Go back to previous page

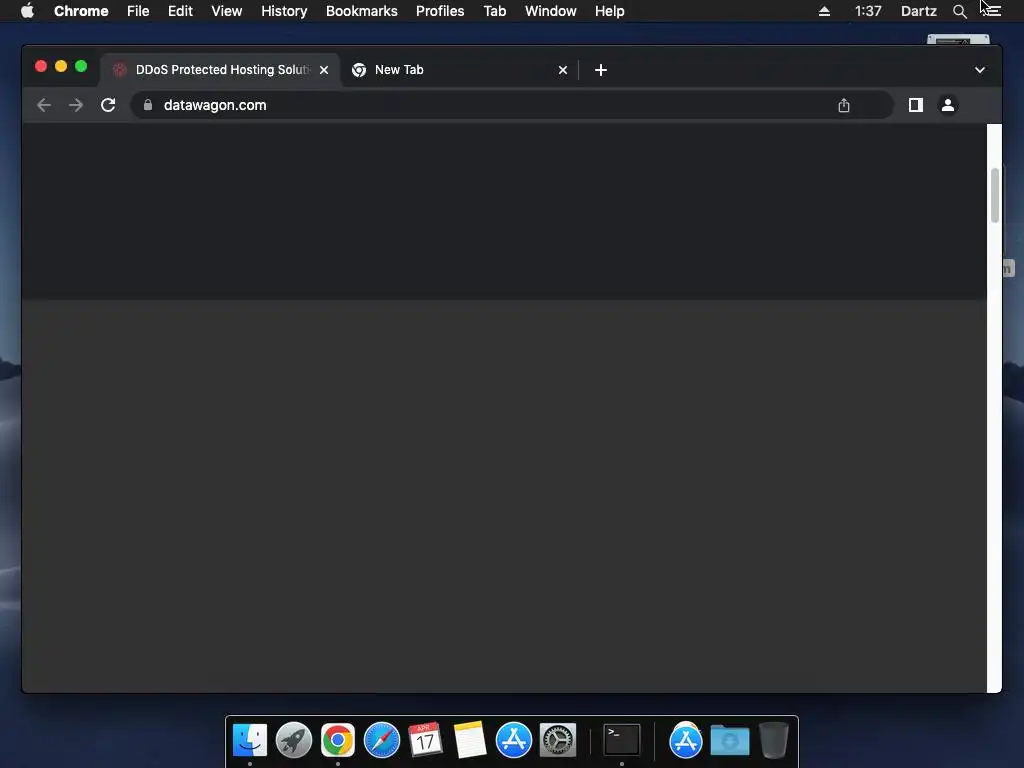44,105
